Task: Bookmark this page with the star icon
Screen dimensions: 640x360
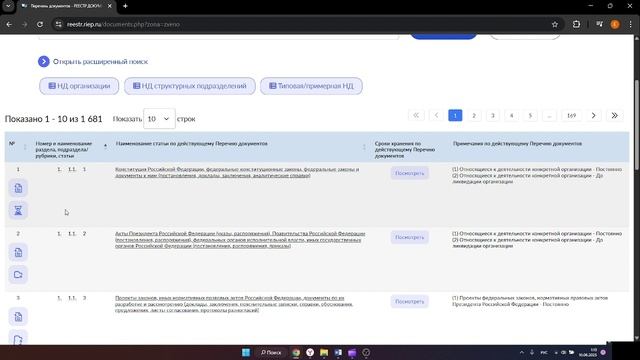Action: 555,24
